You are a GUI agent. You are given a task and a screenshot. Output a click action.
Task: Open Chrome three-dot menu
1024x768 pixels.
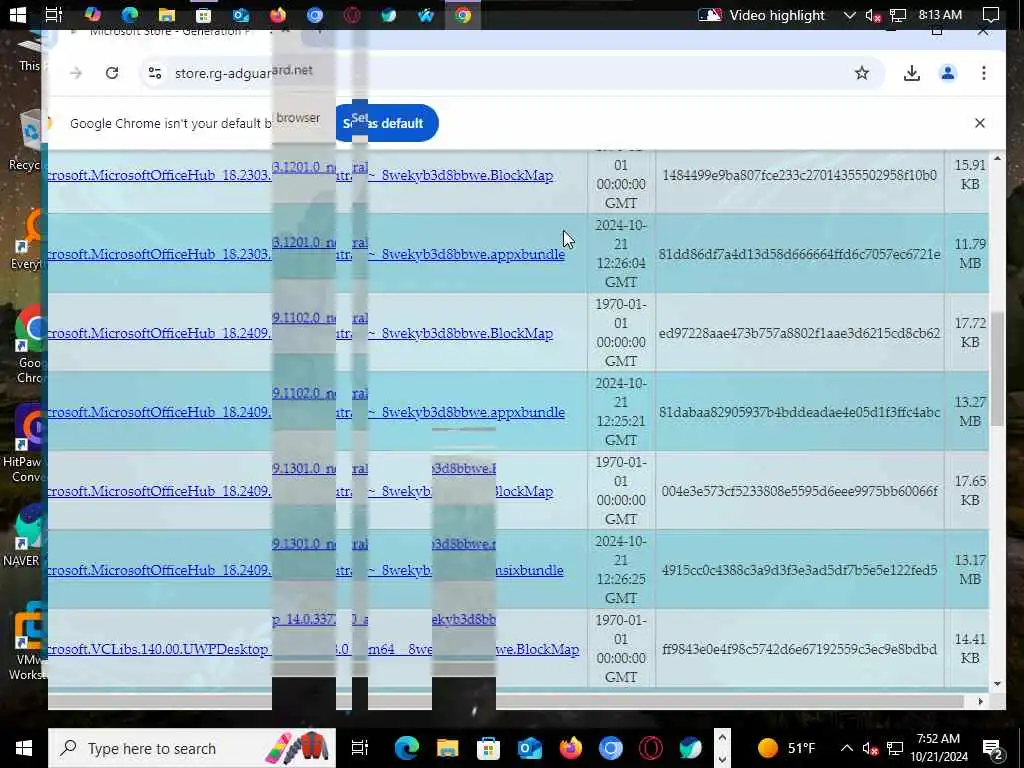click(x=984, y=72)
